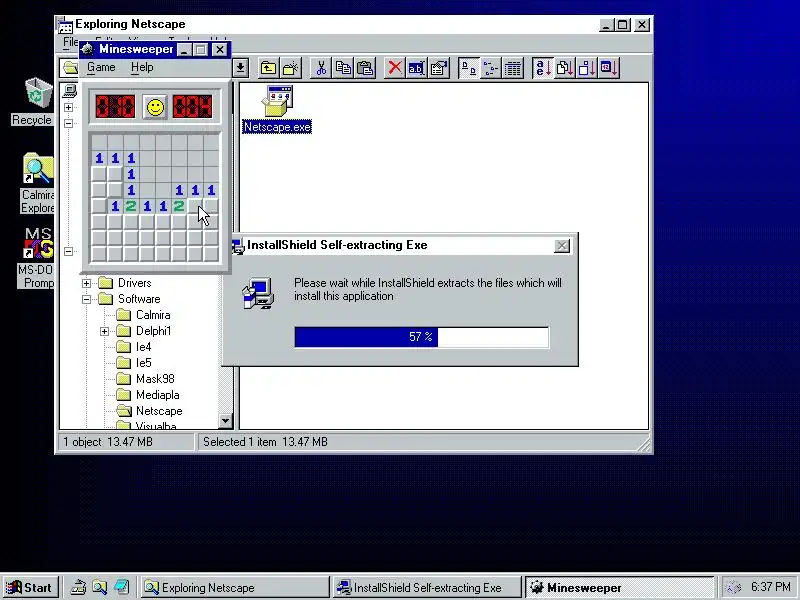800x600 pixels.
Task: Expand the Drivers folder tree node
Action: [x=86, y=283]
